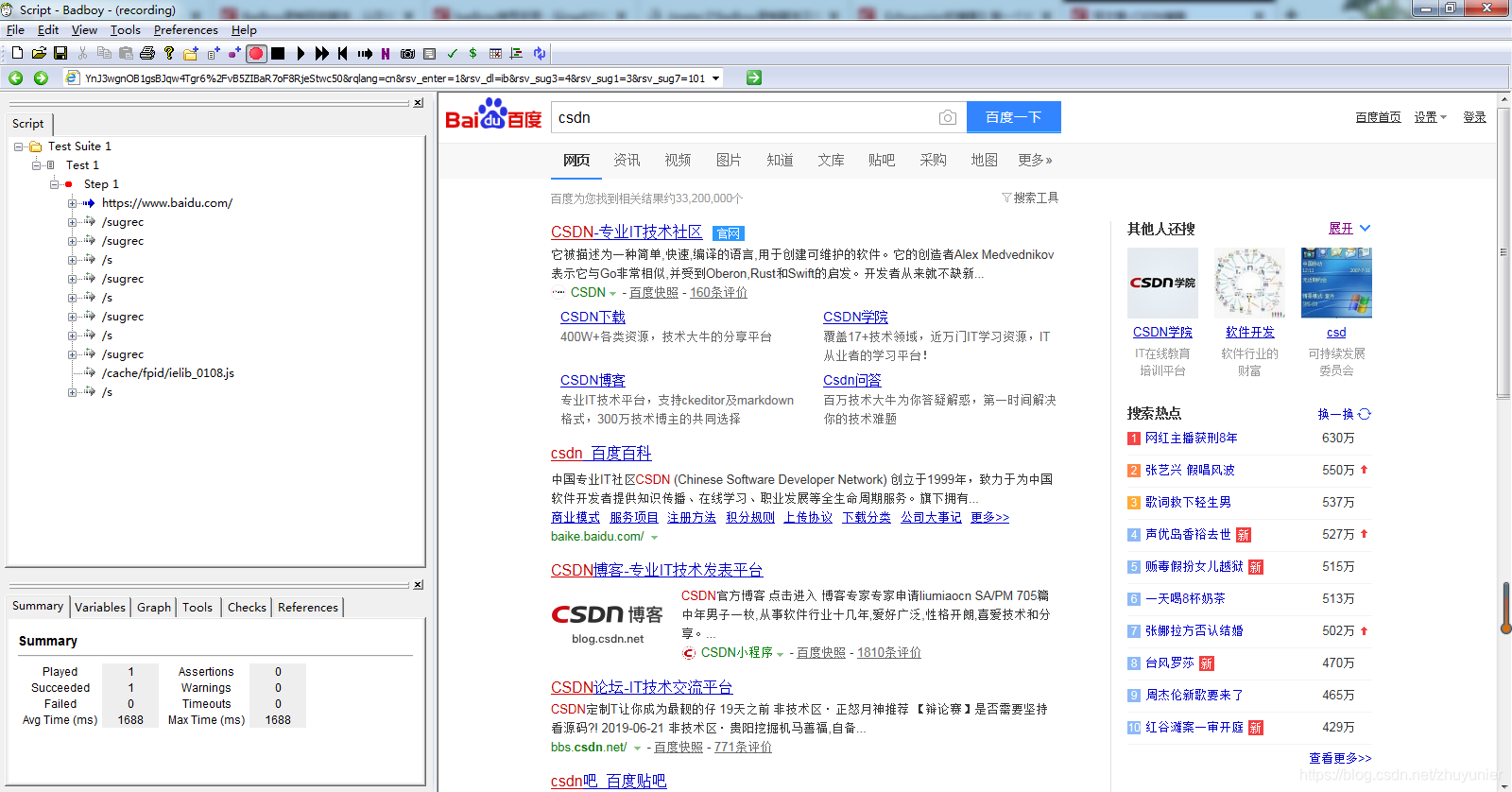Go back with the green left arrow
Image resolution: width=1512 pixels, height=792 pixels.
[16, 78]
